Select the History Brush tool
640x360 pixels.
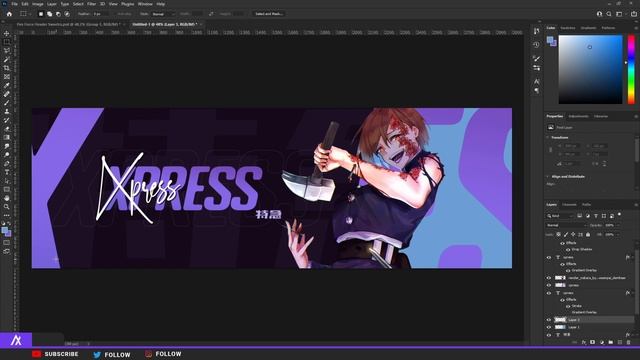7,120
